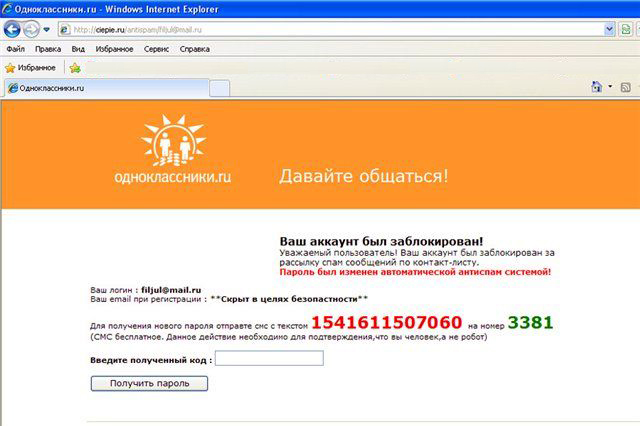This screenshot has width=640, height=426.
Task: Click the Refresh page icon
Action: click(626, 29)
